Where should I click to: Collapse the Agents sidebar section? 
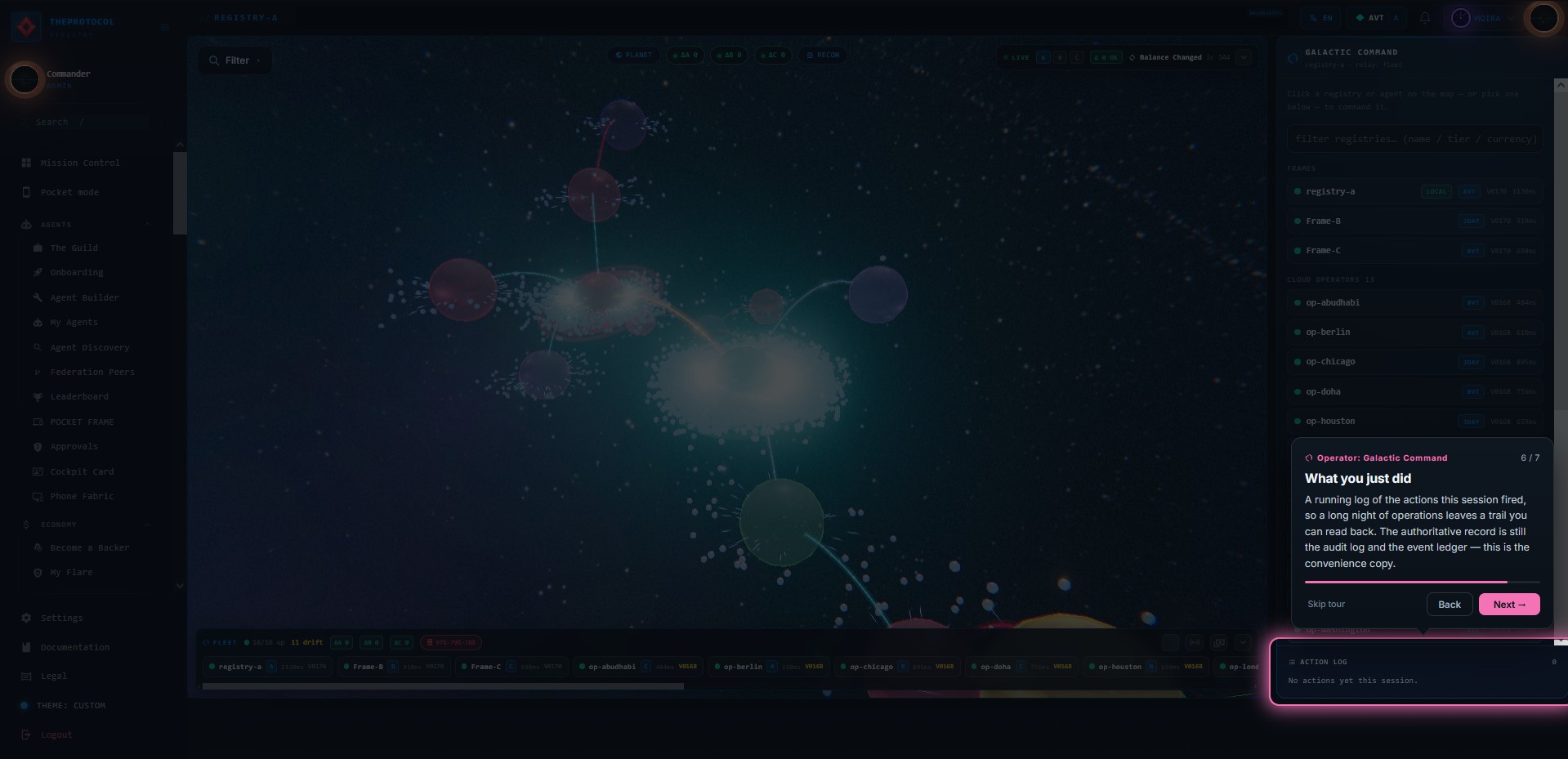click(148, 225)
